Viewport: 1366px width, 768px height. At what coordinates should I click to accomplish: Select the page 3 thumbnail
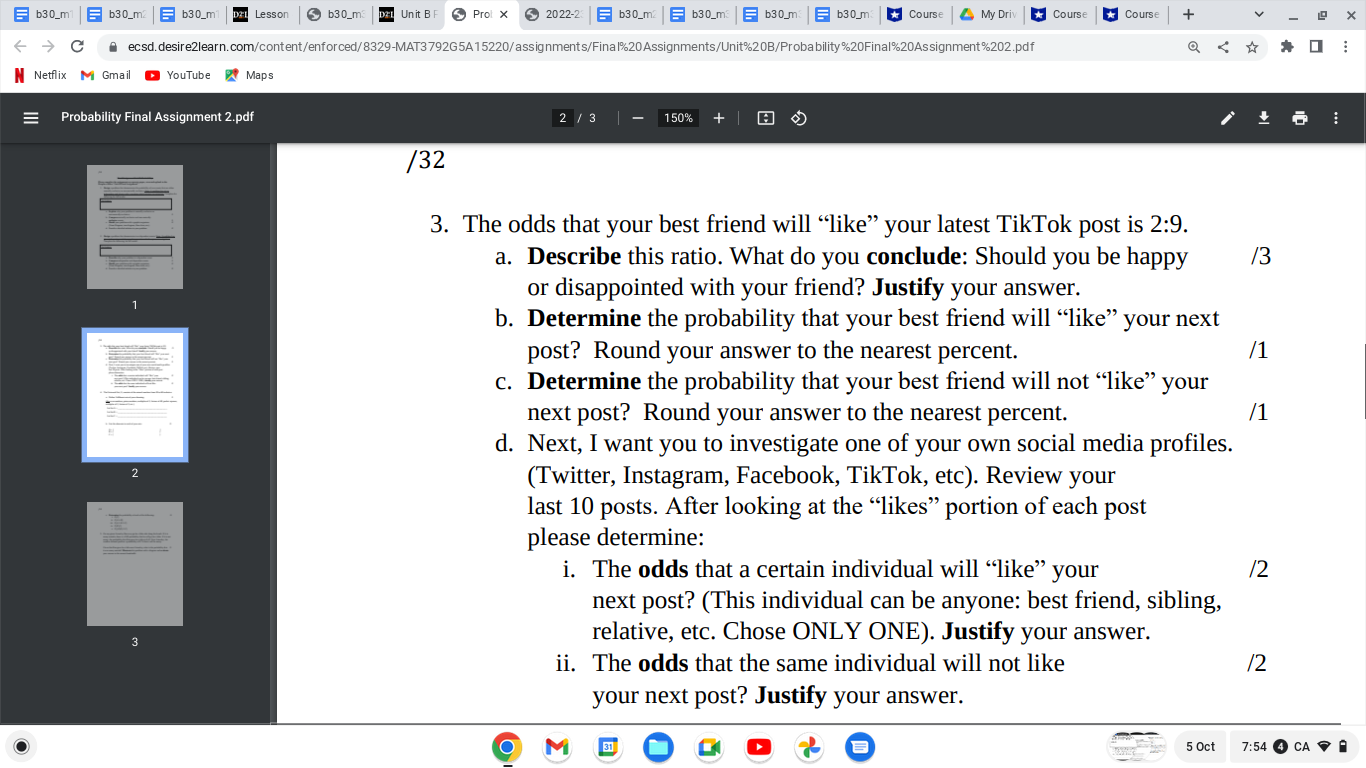(x=134, y=563)
